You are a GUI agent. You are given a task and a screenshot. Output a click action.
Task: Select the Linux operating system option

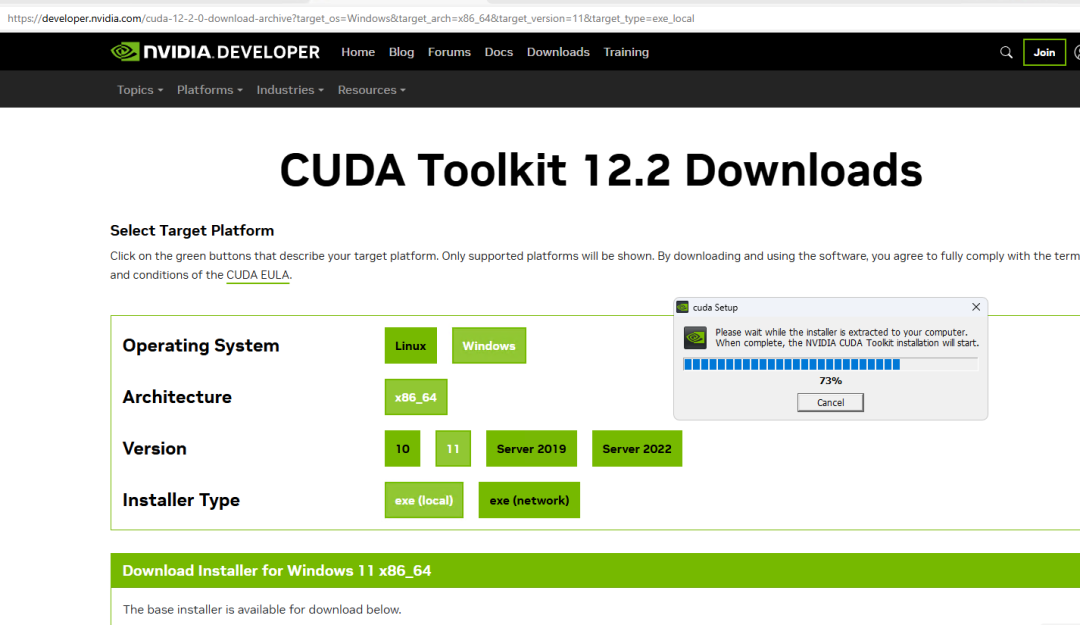click(x=411, y=345)
